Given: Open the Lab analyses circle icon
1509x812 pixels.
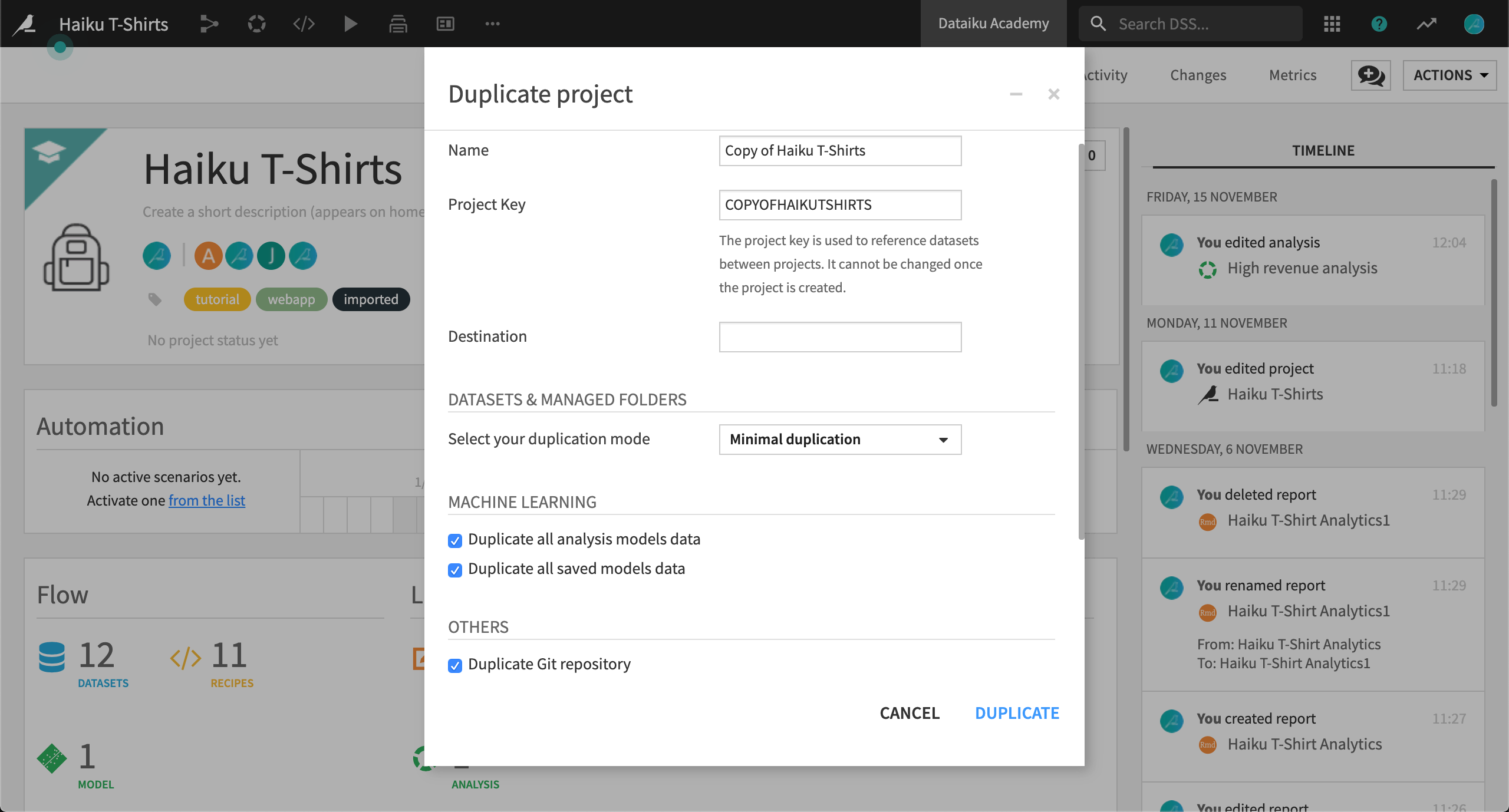Looking at the screenshot, I should pyautogui.click(x=256, y=24).
